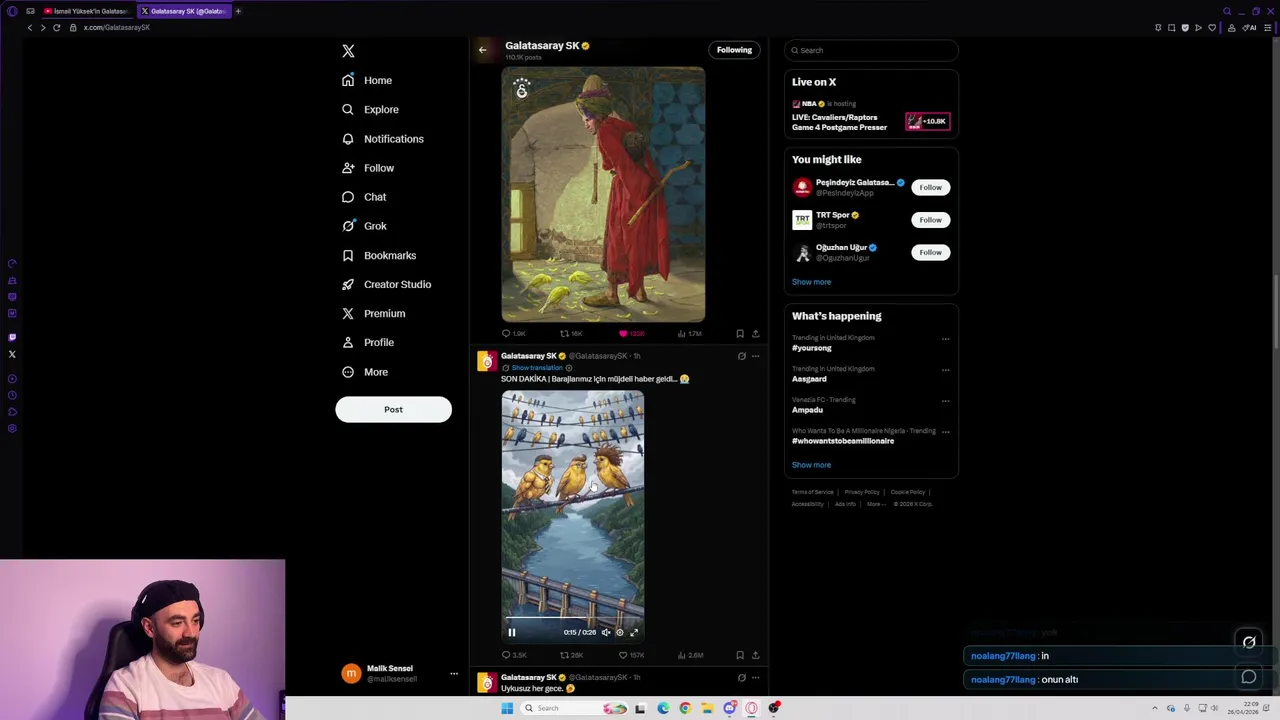Image resolution: width=1280 pixels, height=720 pixels.
Task: Open Home in the sidebar
Action: point(367,80)
